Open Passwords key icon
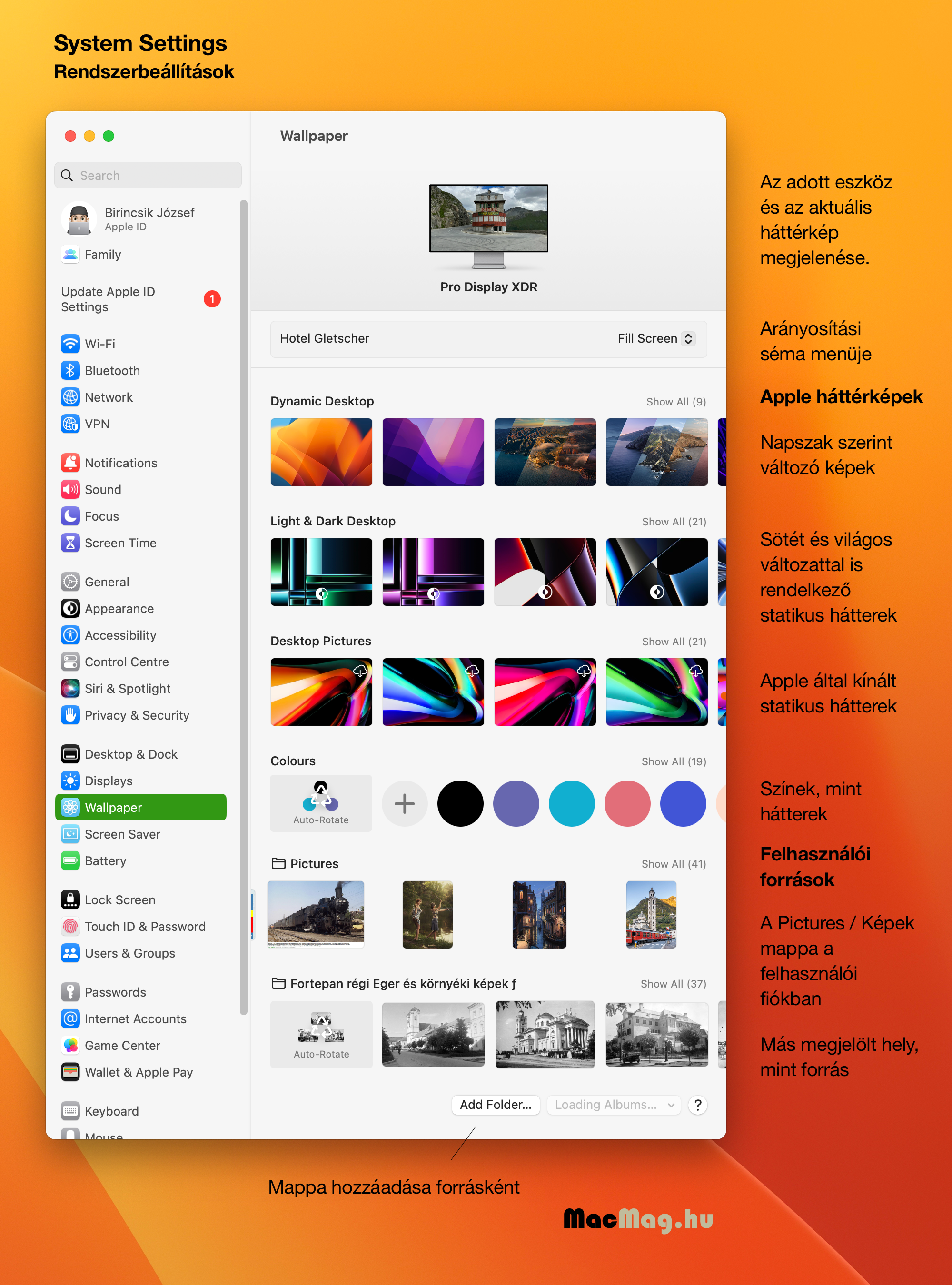The width and height of the screenshot is (952, 1285). coord(70,992)
